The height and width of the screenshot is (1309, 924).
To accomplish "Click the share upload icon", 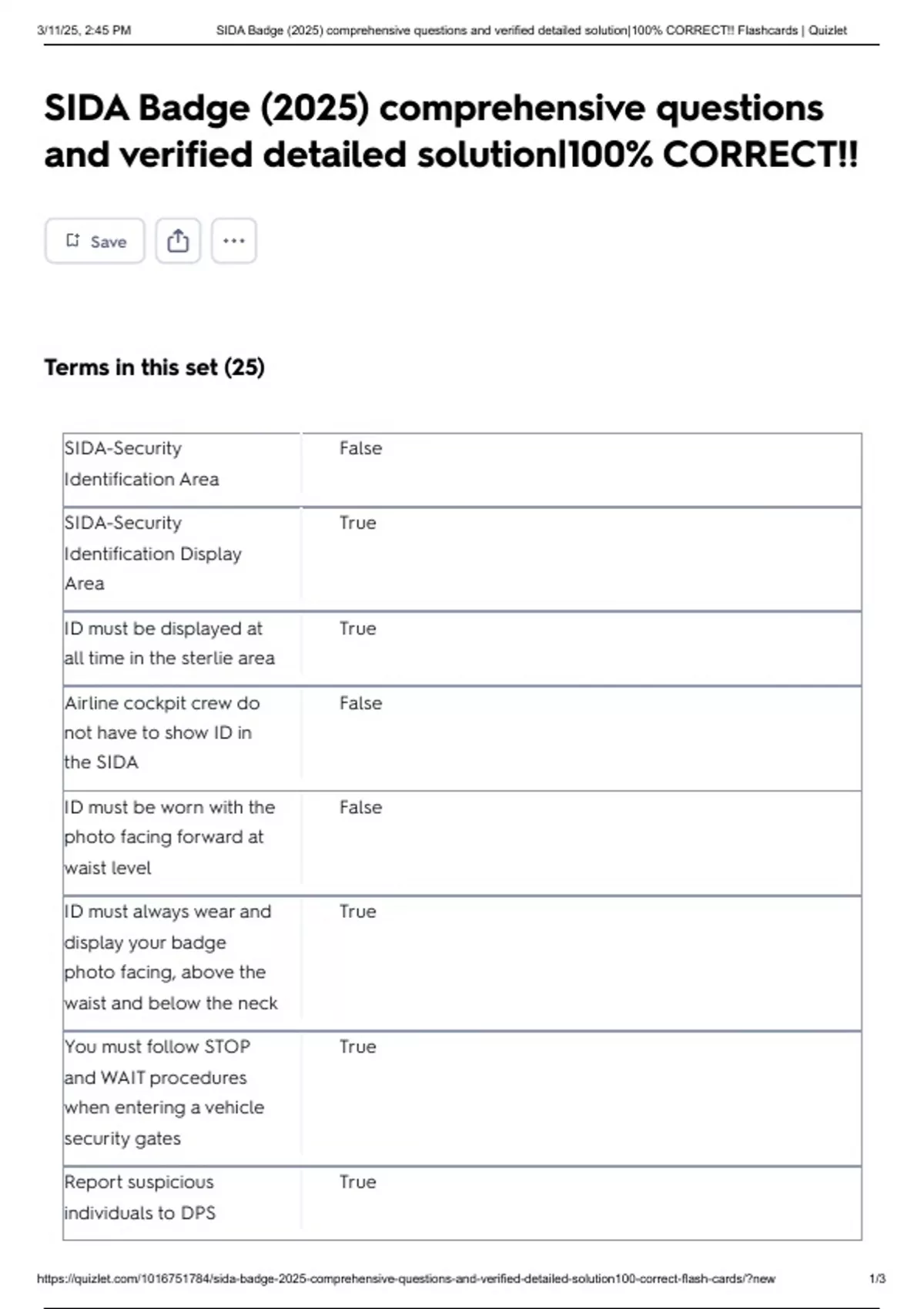I will (x=178, y=241).
